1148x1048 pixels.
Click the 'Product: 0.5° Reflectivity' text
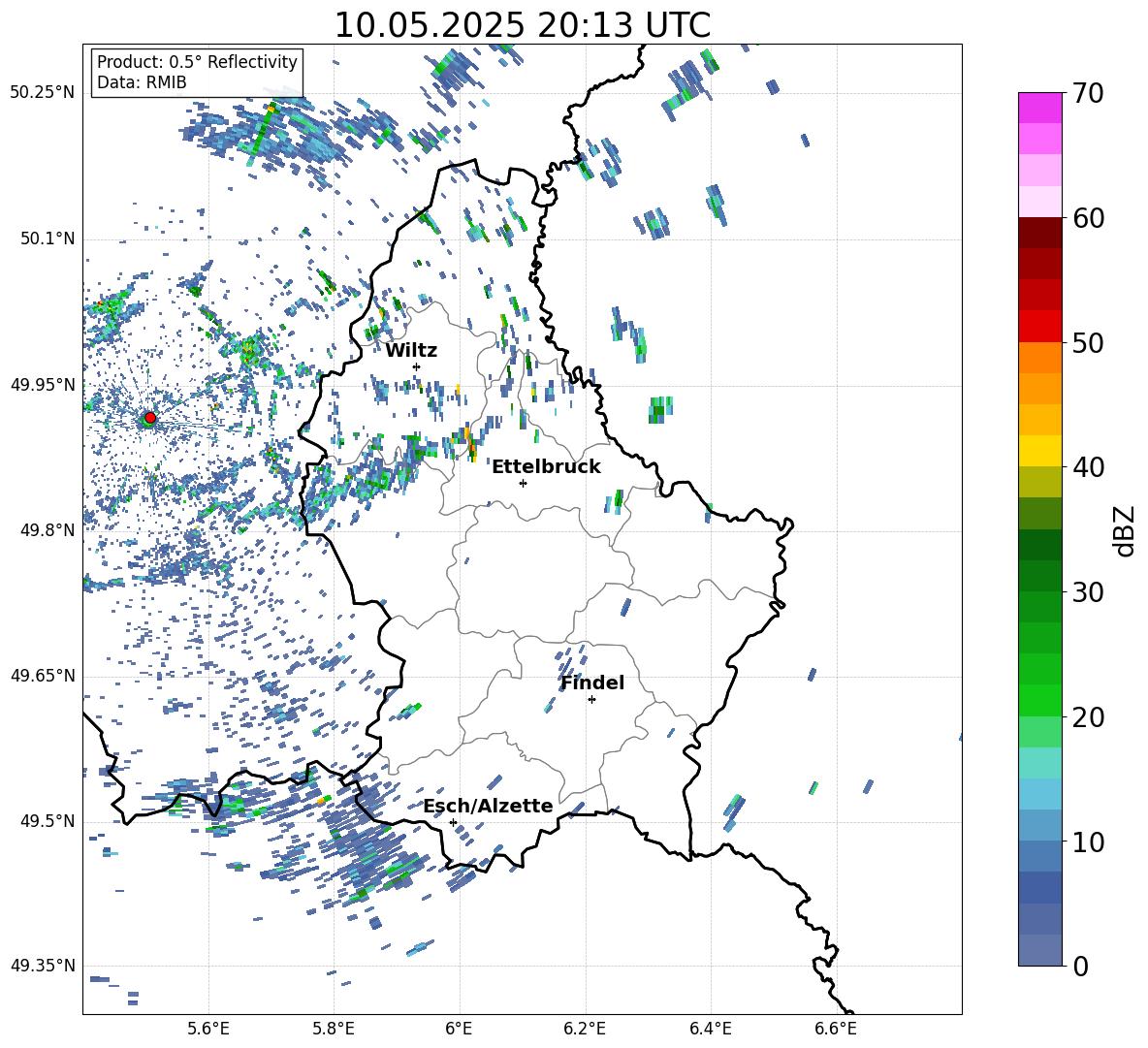coord(197,61)
